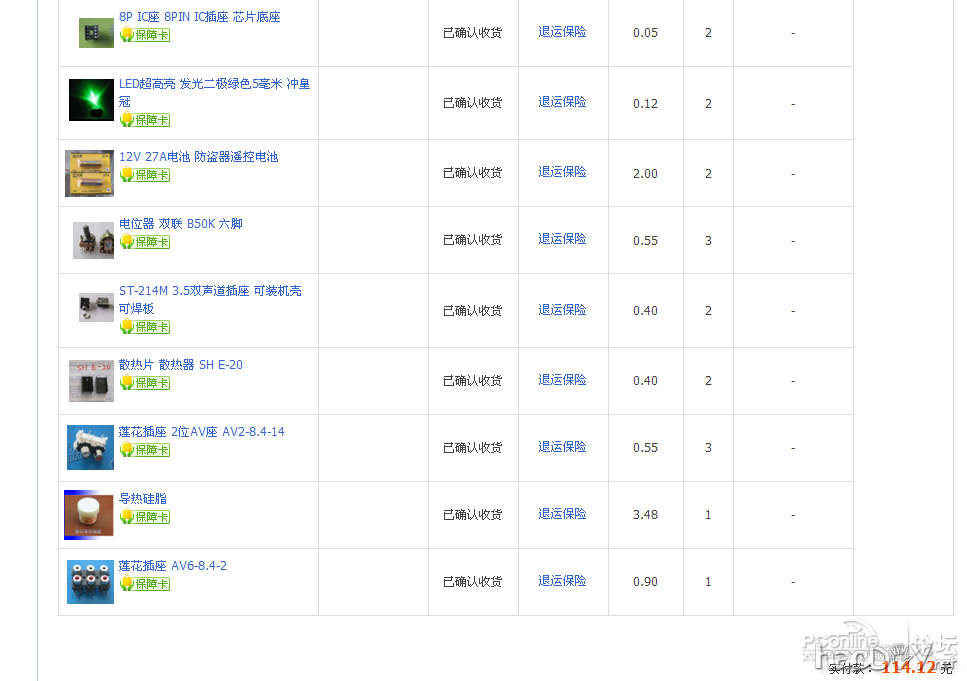Viewport: 967px width, 681px height.
Task: Click 保障卡 badge under 莲花插座 AV6-8.4-2
Action: pos(145,584)
